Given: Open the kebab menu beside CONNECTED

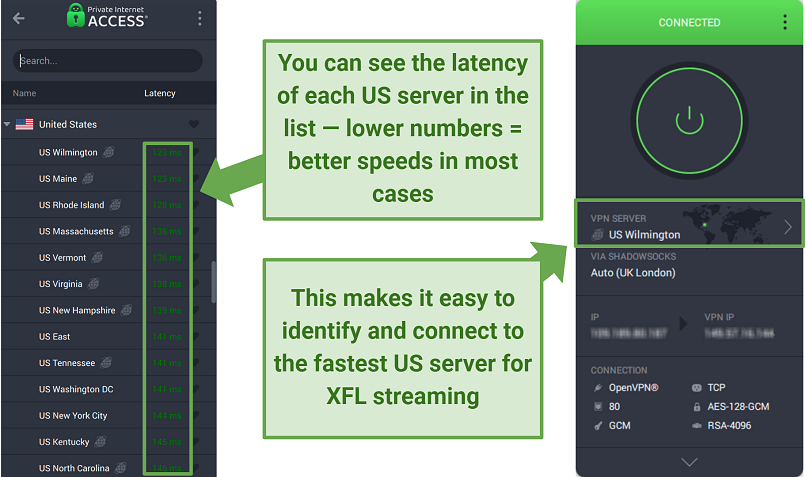Looking at the screenshot, I should pyautogui.click(x=784, y=22).
